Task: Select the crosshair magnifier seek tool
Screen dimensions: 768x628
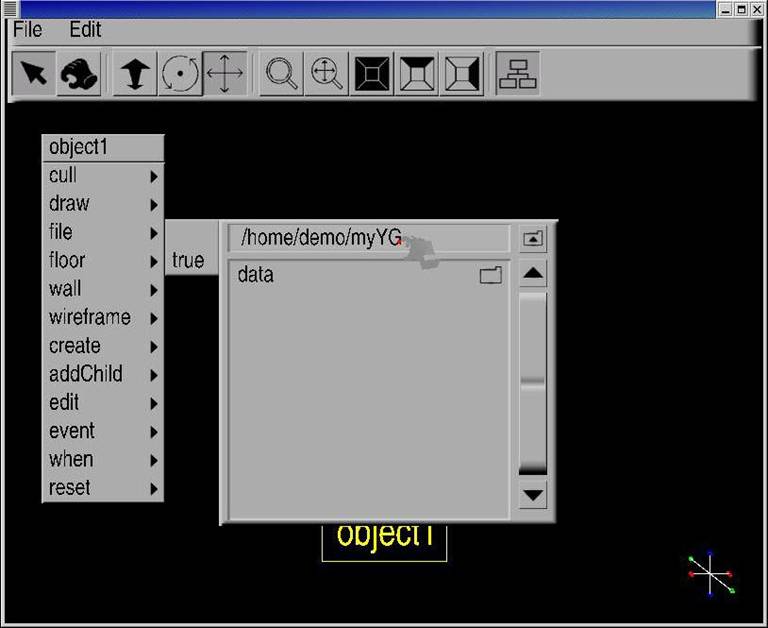Action: click(x=326, y=73)
